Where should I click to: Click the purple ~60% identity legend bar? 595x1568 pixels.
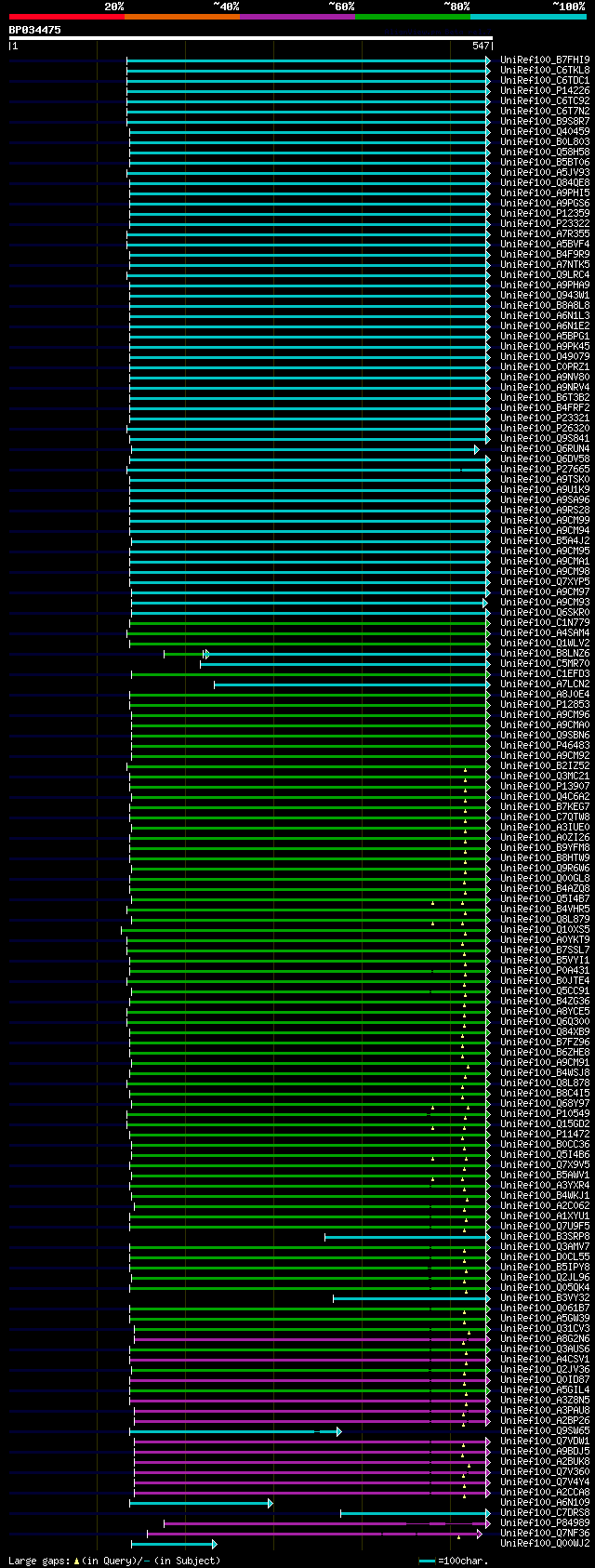pos(297,17)
